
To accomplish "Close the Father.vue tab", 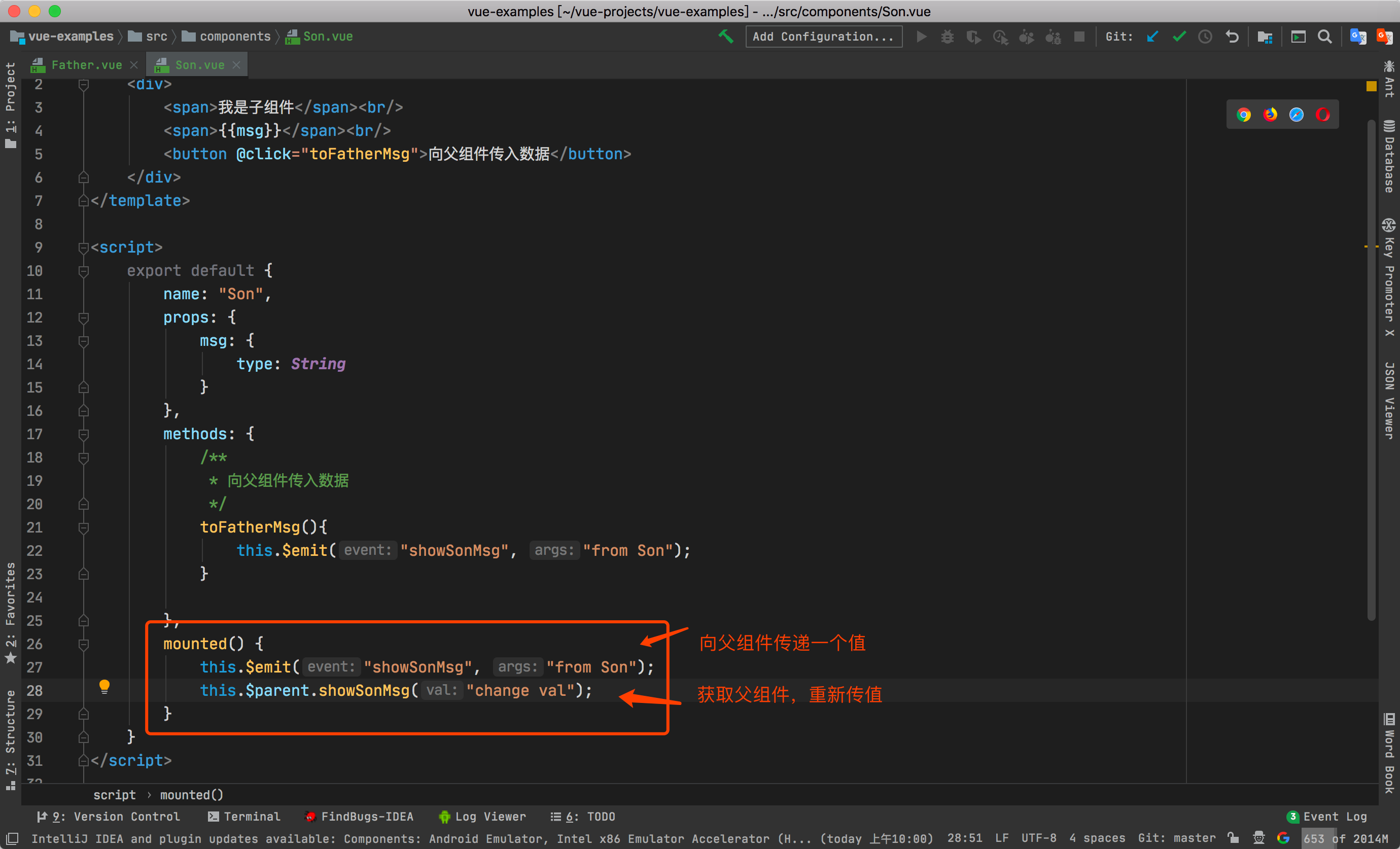I will (x=133, y=65).
